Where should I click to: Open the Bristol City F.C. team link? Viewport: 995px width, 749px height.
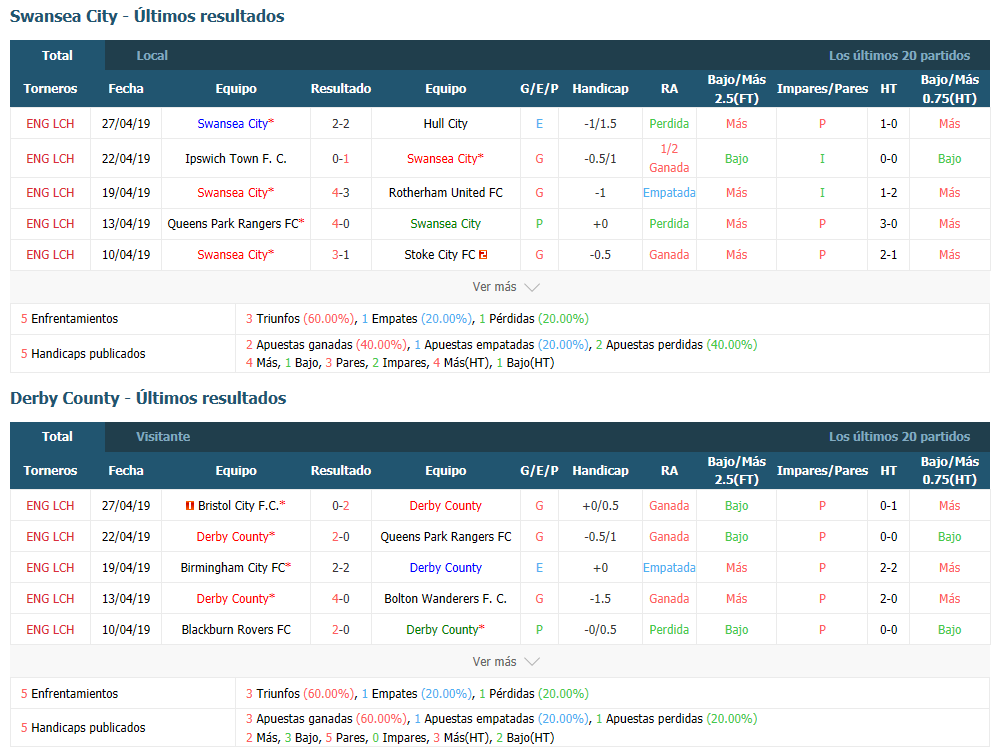[238, 506]
